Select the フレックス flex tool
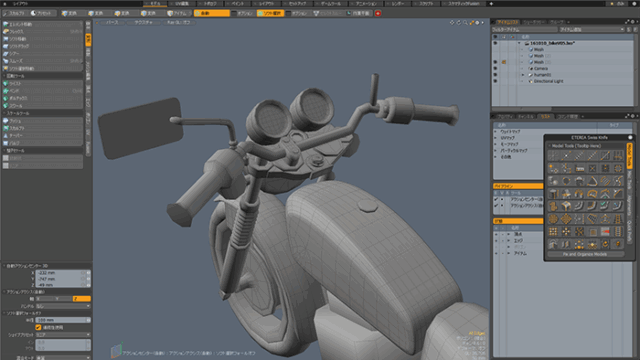 pyautogui.click(x=42, y=31)
